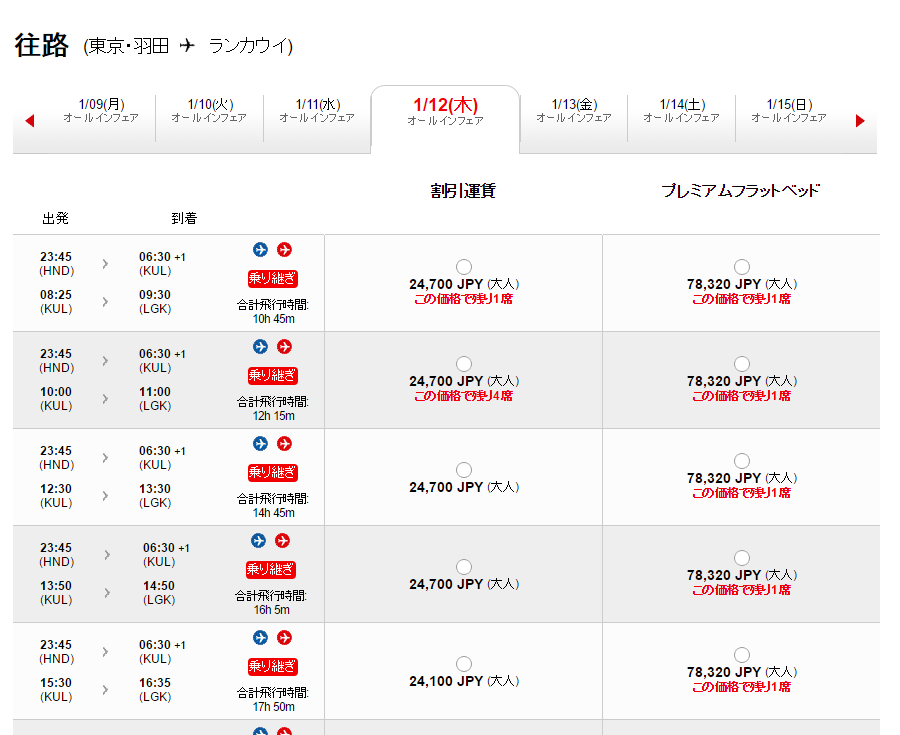Choose 24,700 JPY fare for 16h 5m itinerary
Viewport: 900px width, 735px height.
[464, 567]
